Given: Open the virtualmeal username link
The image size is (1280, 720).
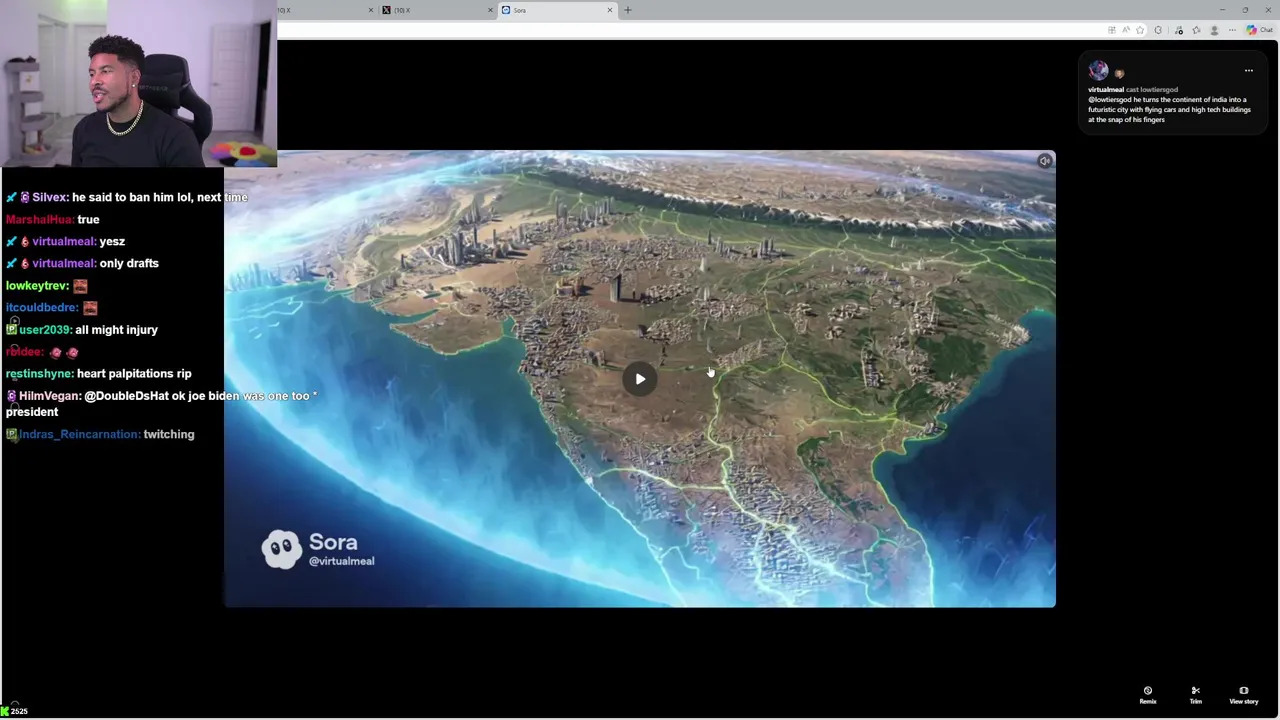Looking at the screenshot, I should point(1106,90).
